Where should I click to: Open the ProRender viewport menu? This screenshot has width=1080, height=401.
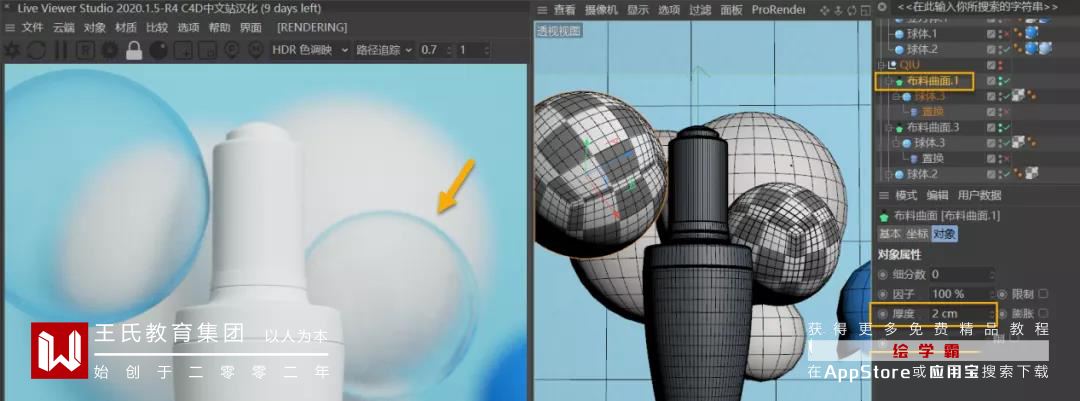778,10
